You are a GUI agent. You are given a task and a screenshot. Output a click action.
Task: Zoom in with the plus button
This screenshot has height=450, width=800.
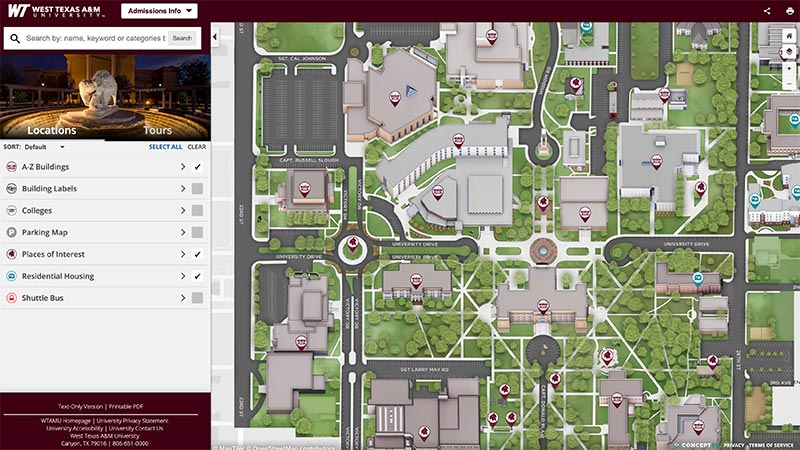point(789,68)
